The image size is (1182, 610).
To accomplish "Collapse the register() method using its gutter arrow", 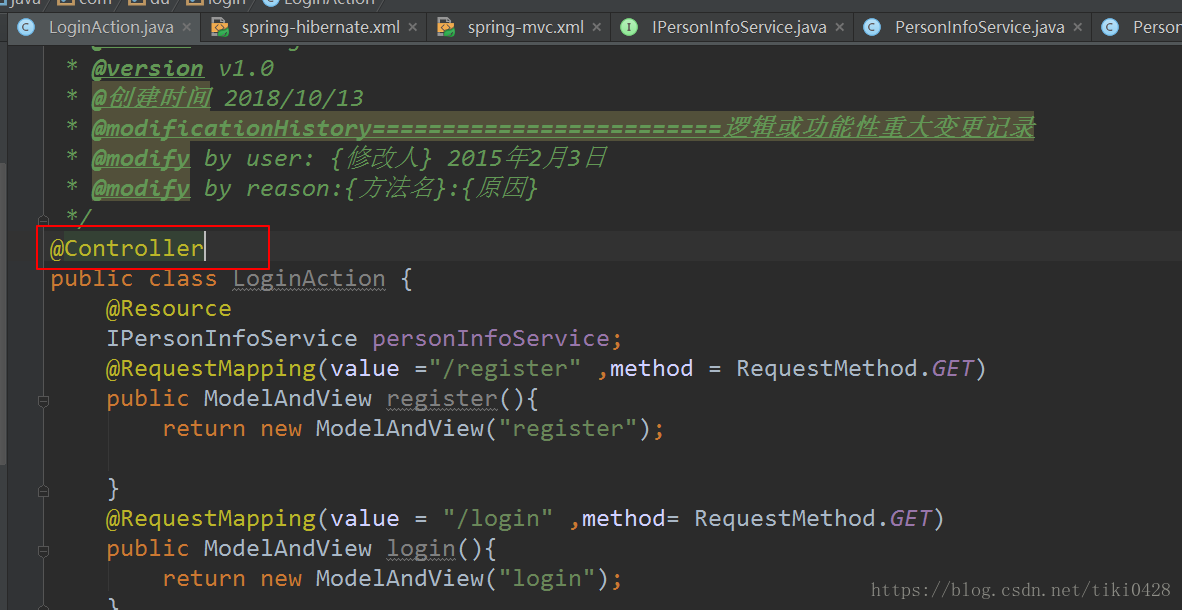I will pos(43,400).
